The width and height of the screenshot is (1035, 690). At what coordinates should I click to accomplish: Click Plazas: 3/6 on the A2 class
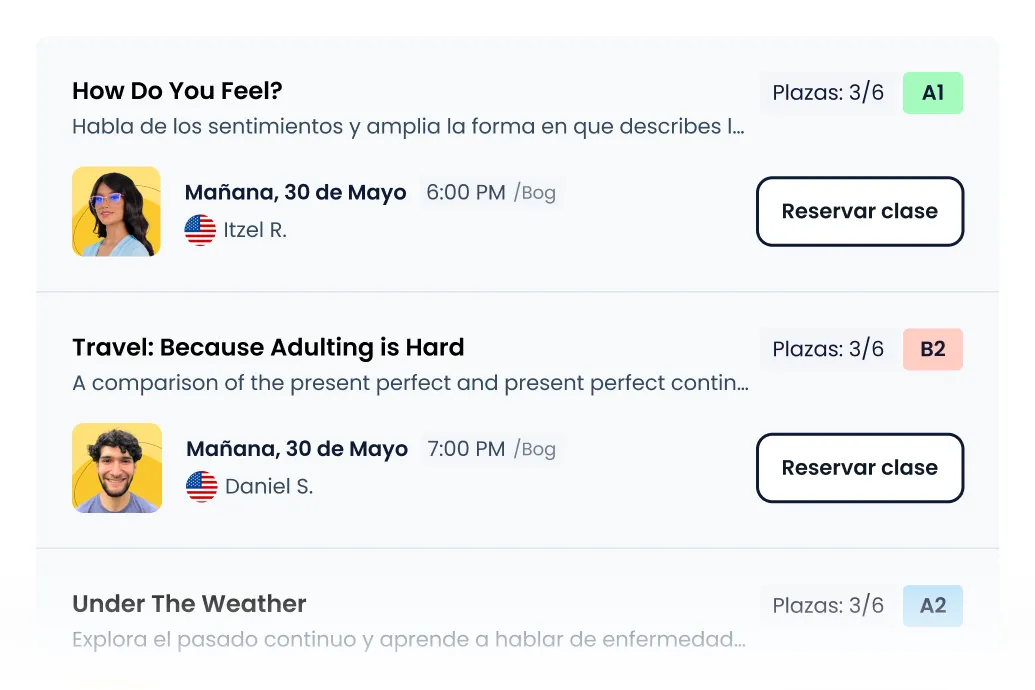828,605
